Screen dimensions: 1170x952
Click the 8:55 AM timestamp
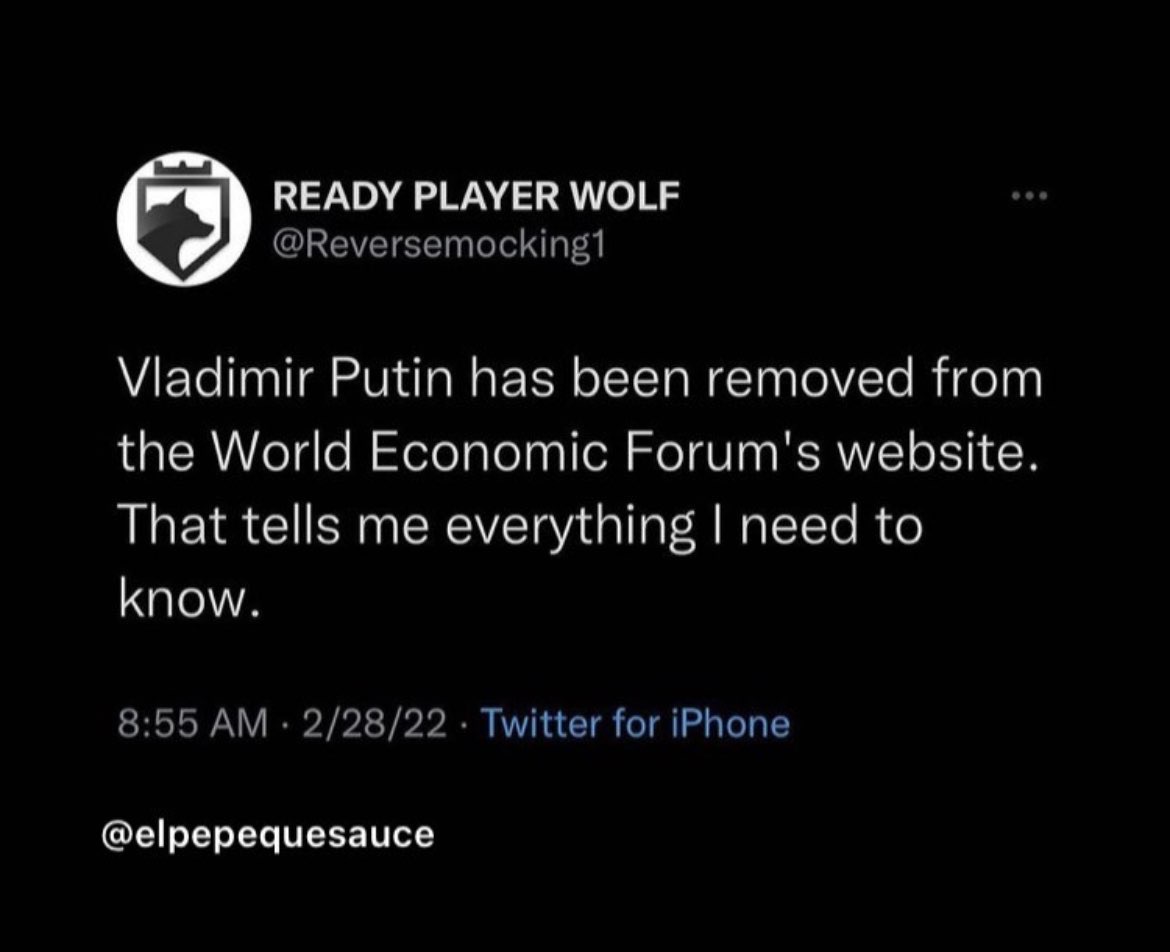click(x=193, y=724)
